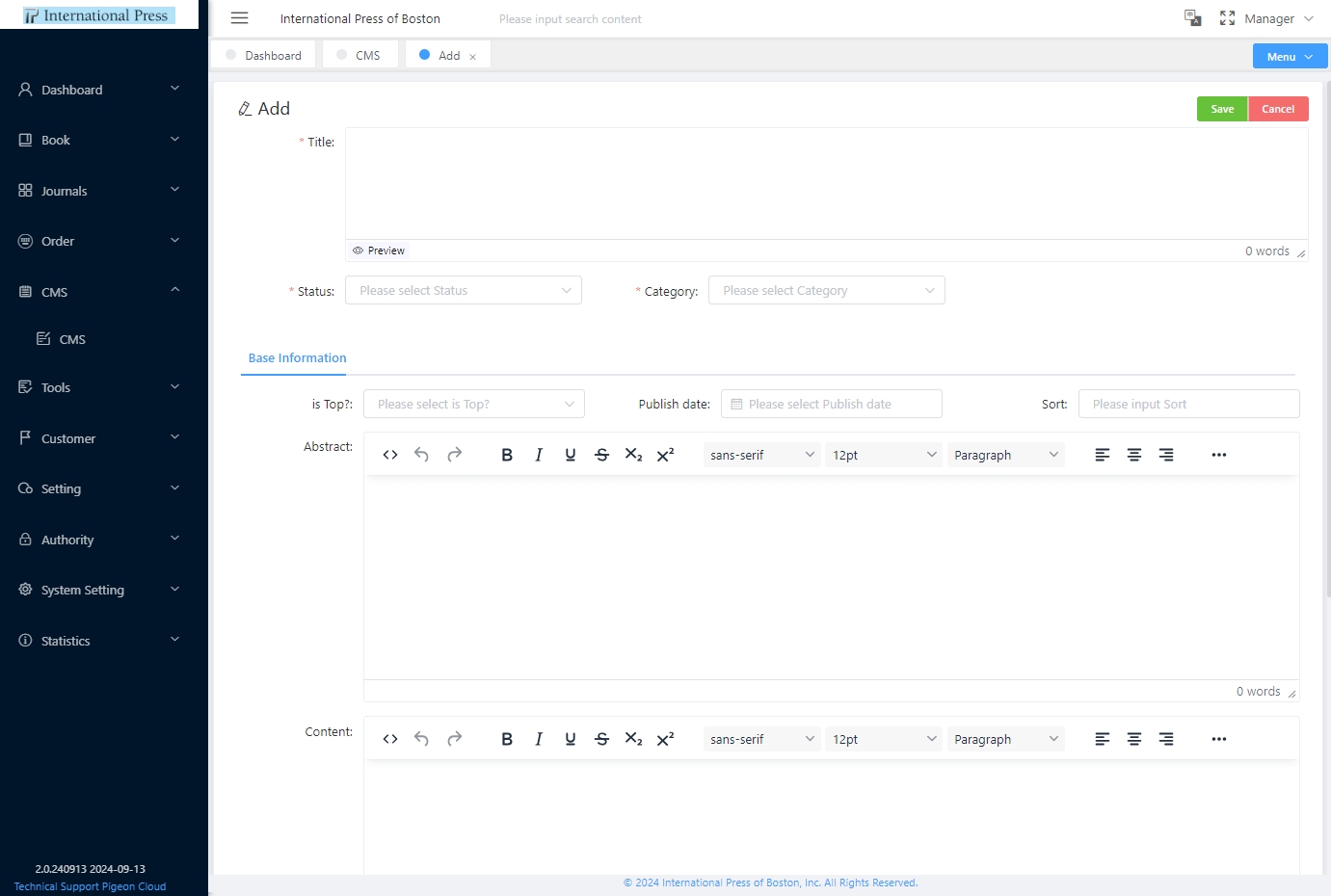Expand the Customer sidebar menu
The width and height of the screenshot is (1331, 896).
click(x=99, y=438)
